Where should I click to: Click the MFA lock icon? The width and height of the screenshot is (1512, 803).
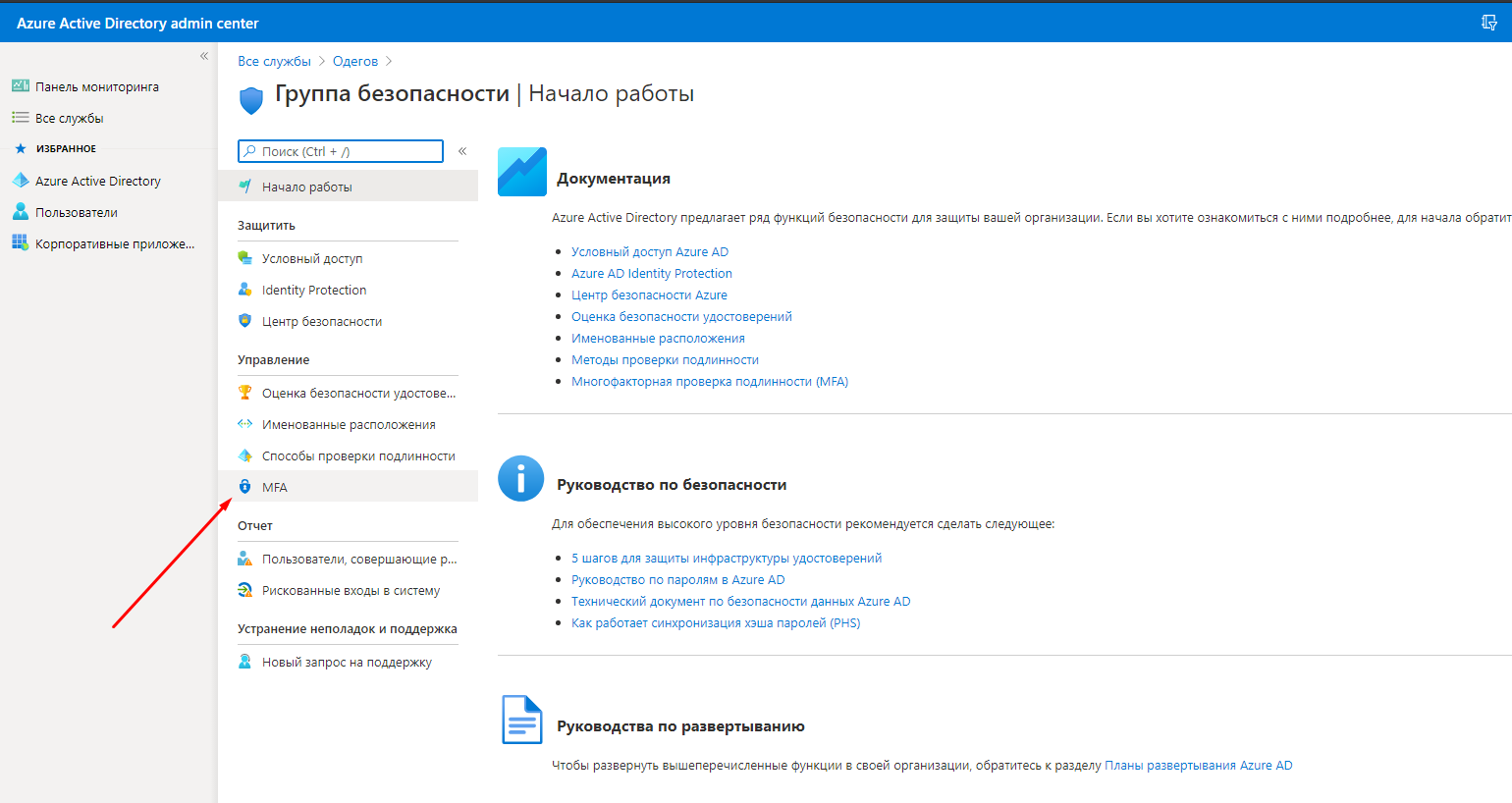pyautogui.click(x=245, y=487)
